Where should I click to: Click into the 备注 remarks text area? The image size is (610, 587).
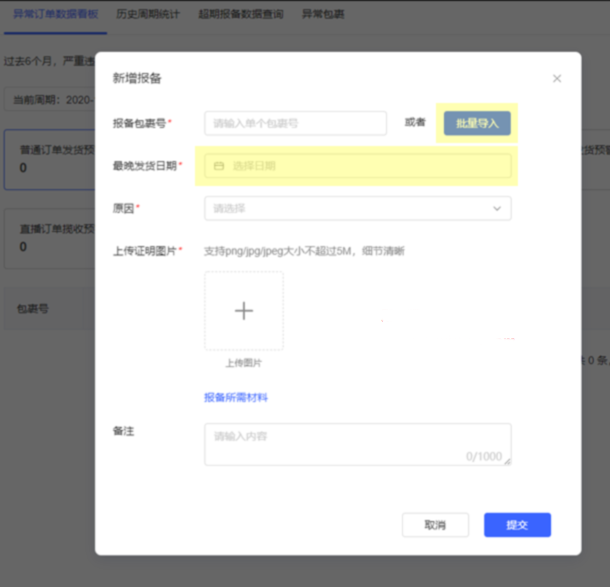357,443
